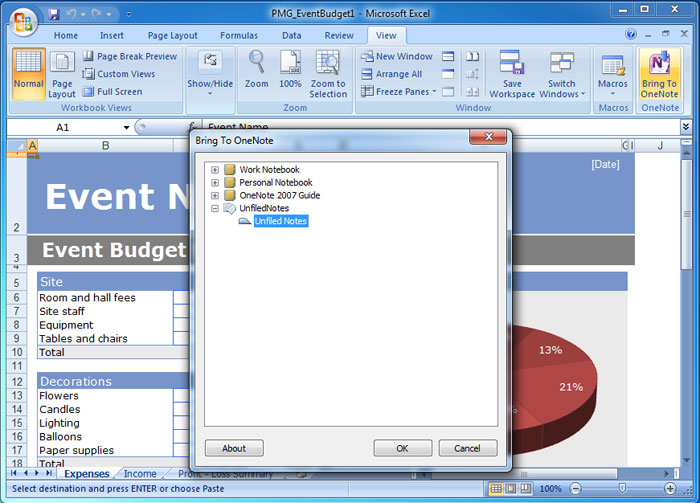700x503 pixels.
Task: Expand the formula bar
Action: click(686, 127)
